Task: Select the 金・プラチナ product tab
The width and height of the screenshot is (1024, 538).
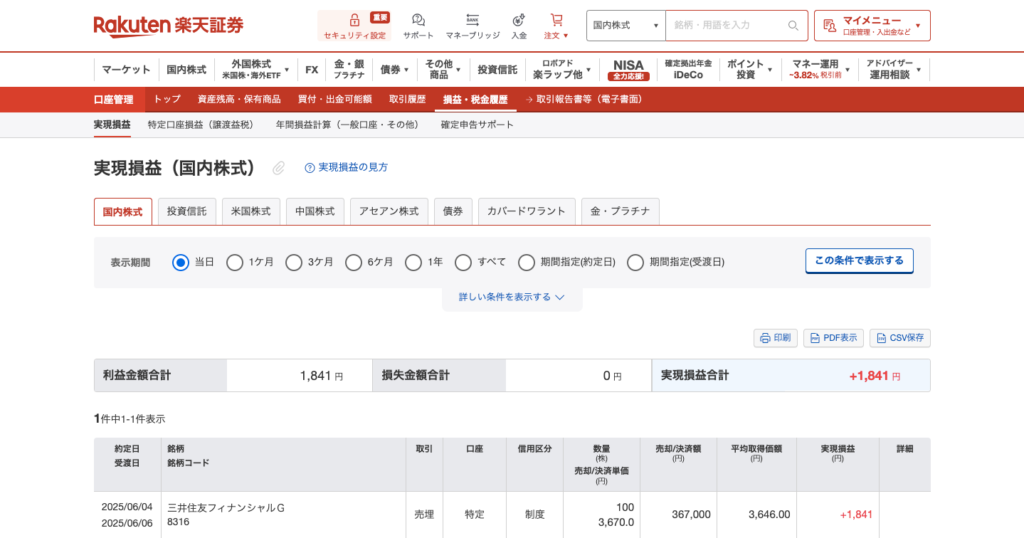Action: tap(620, 212)
